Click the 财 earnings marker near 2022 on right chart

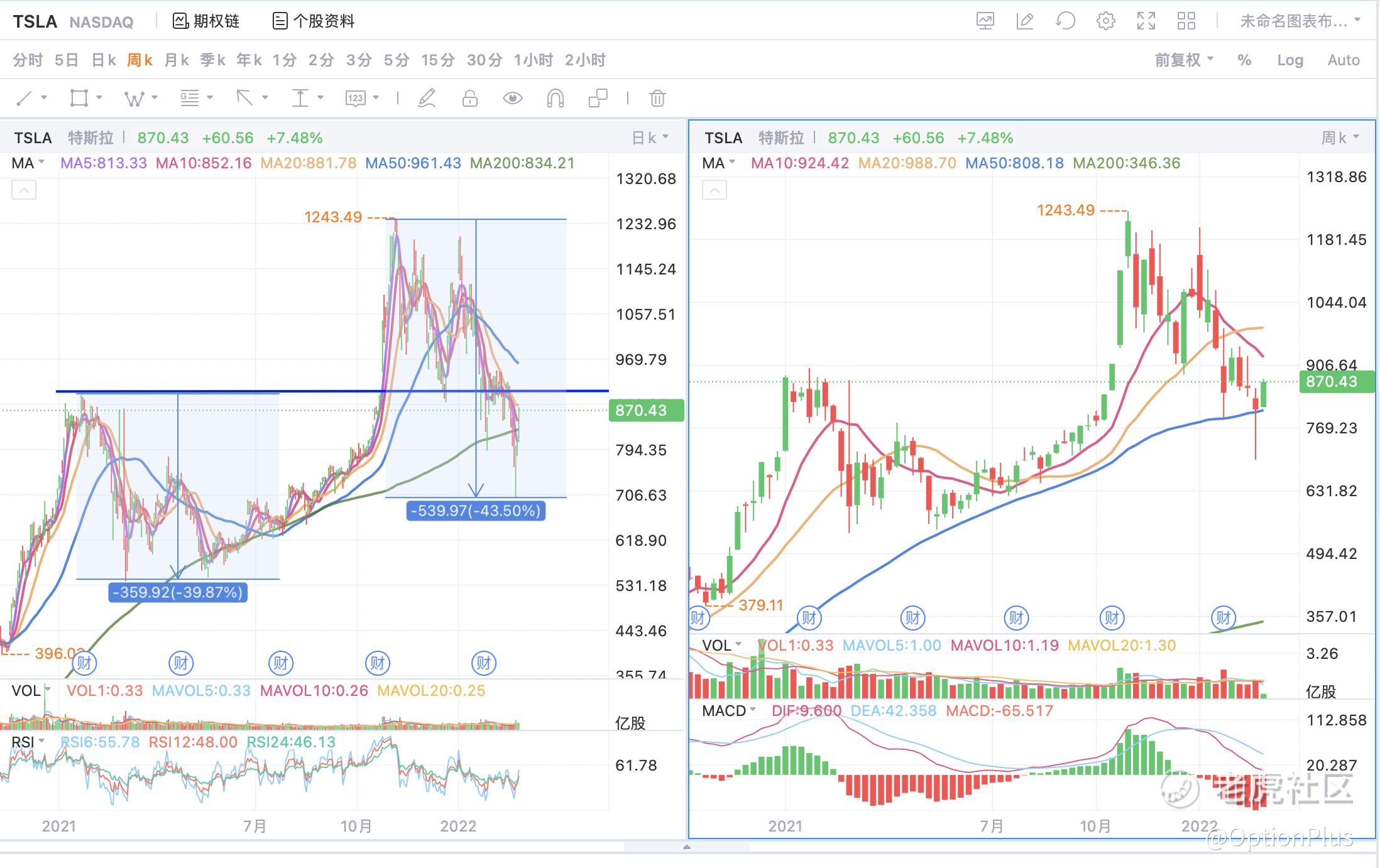[1223, 617]
